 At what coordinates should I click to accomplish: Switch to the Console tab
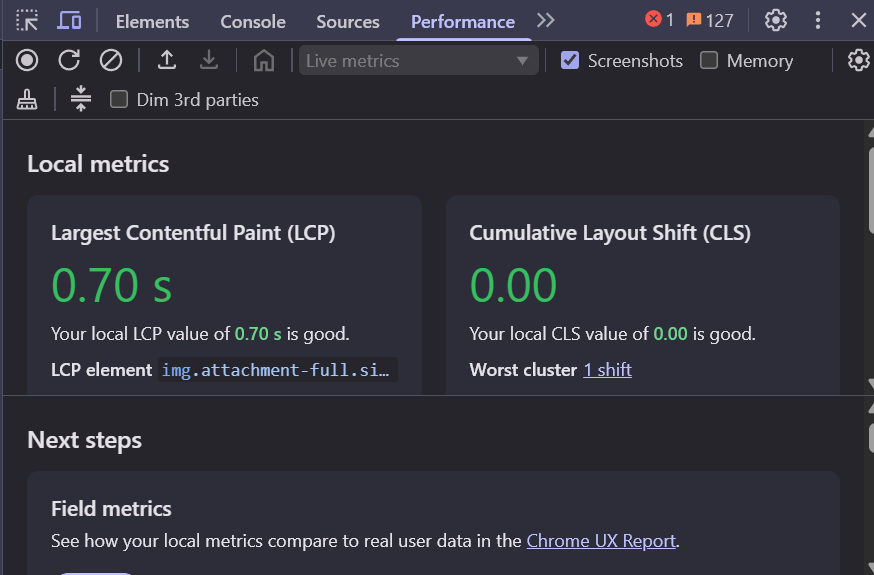[253, 22]
